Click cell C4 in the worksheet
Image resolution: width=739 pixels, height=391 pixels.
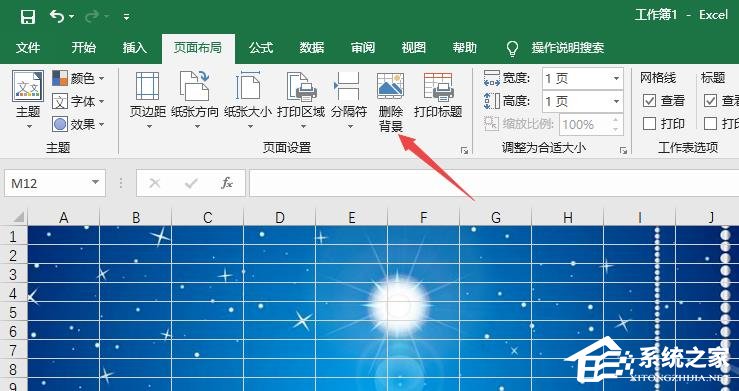coord(208,293)
